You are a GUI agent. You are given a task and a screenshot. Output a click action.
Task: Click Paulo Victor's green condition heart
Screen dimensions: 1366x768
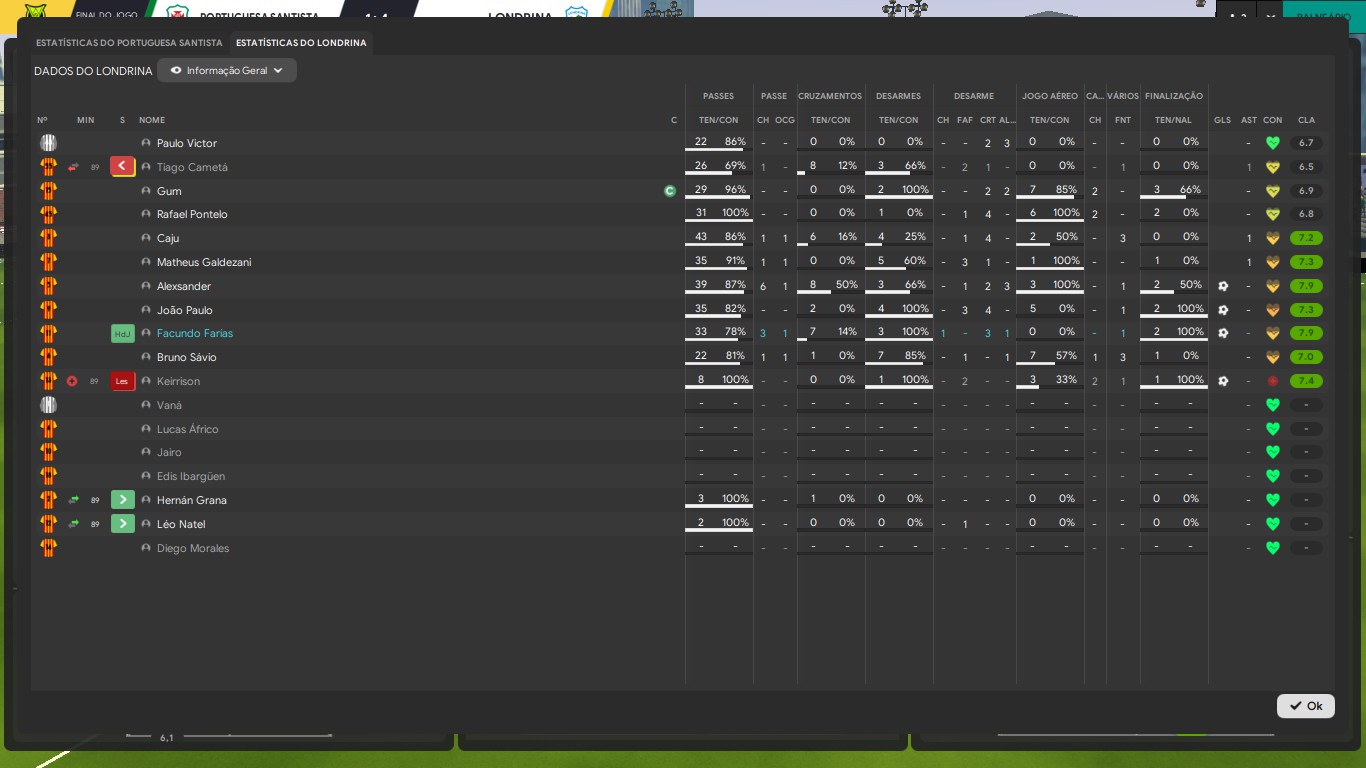click(x=1273, y=143)
